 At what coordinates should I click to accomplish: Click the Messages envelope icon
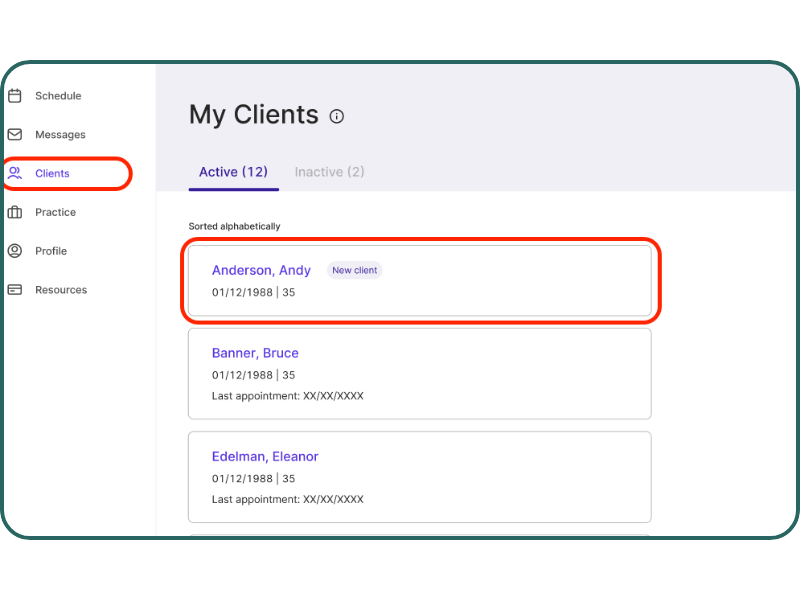15,134
